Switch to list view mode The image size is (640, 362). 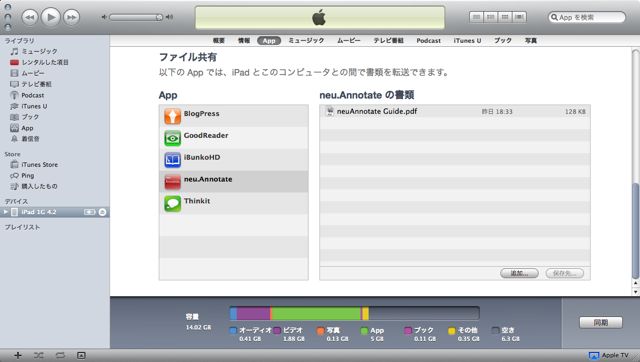[x=476, y=17]
